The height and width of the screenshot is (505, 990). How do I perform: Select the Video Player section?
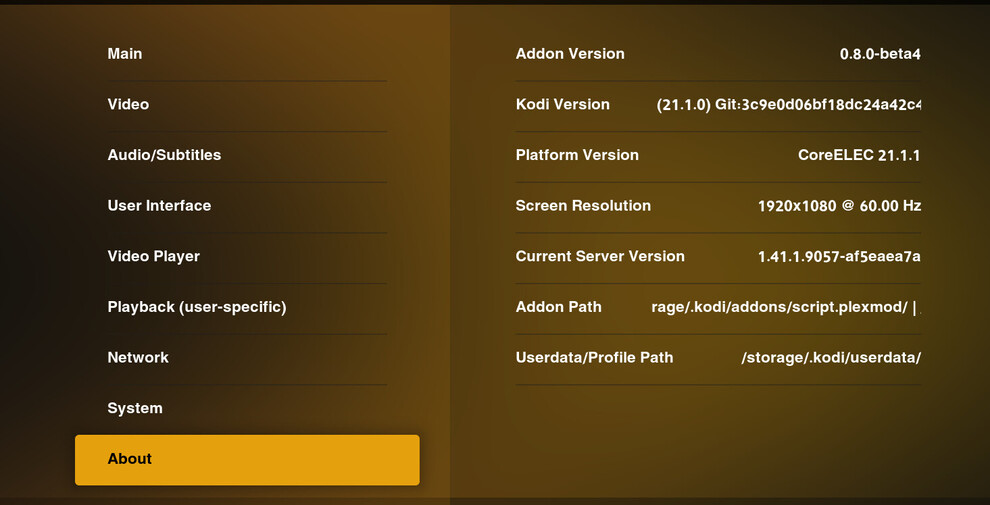pos(154,257)
